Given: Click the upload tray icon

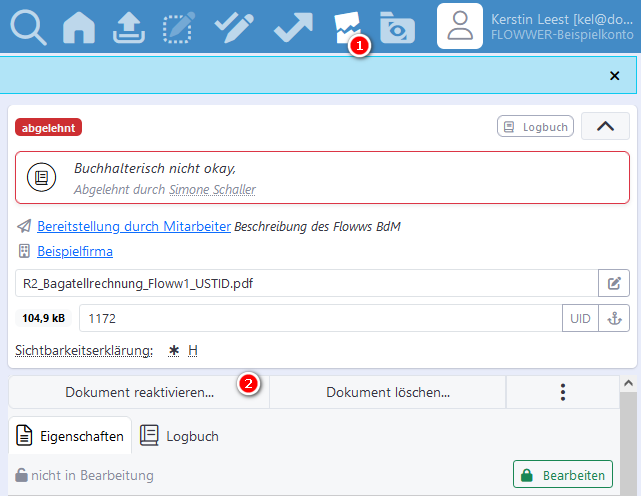Looking at the screenshot, I should pyautogui.click(x=130, y=27).
